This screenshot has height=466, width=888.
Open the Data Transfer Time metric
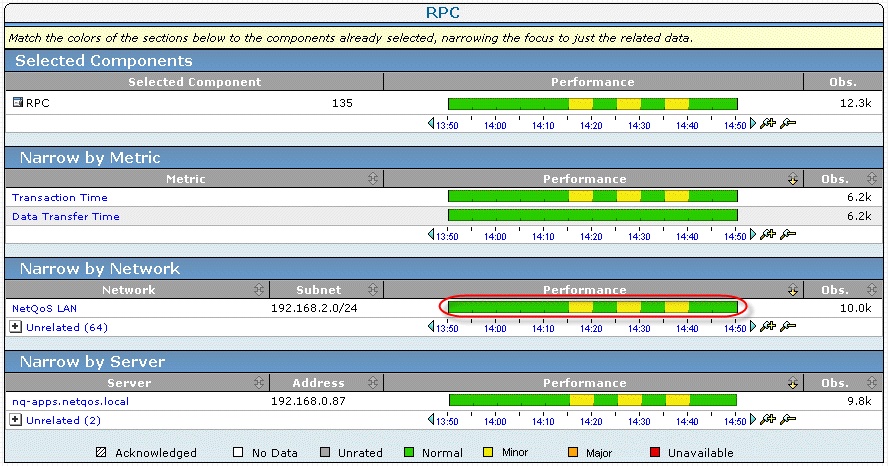[66, 216]
